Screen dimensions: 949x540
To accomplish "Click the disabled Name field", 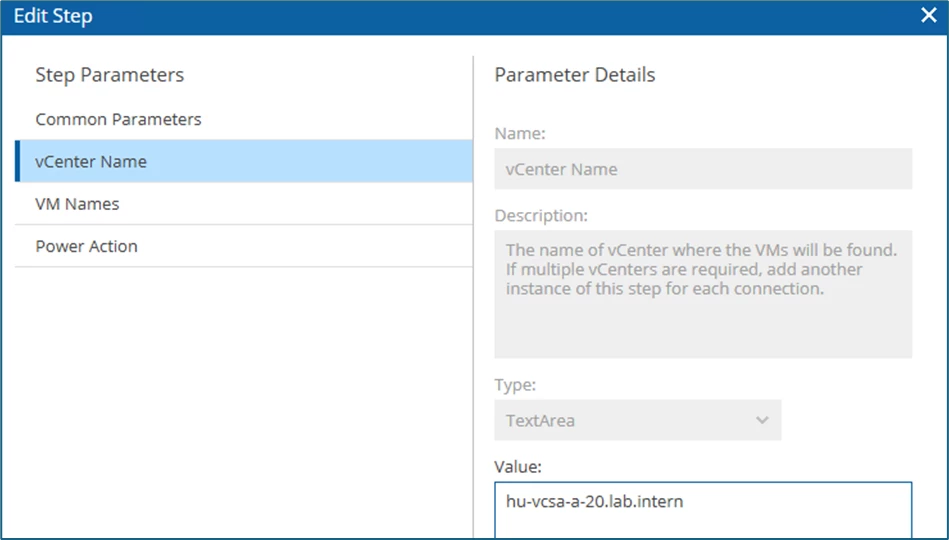I will 702,169.
